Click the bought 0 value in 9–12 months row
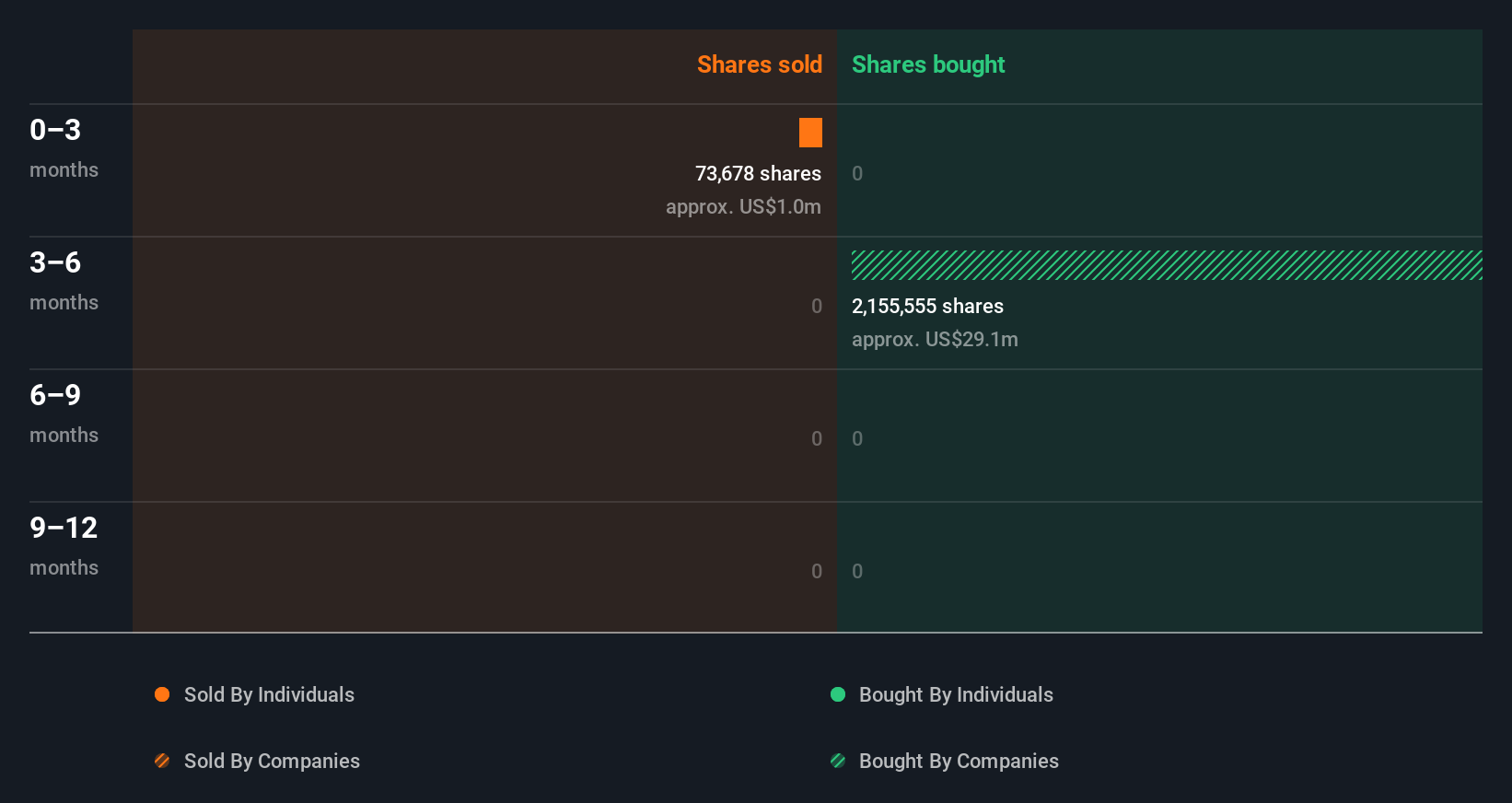 (857, 571)
